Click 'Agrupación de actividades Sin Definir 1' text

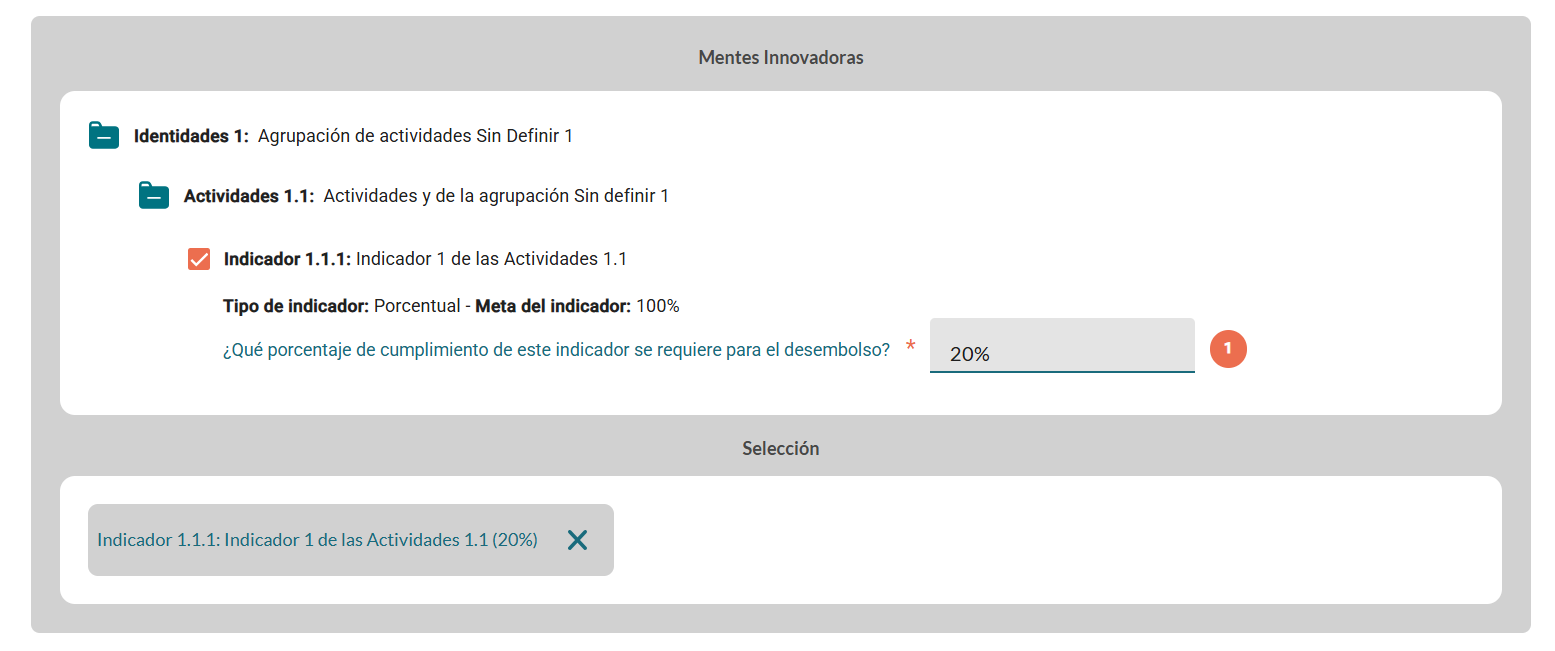point(415,136)
